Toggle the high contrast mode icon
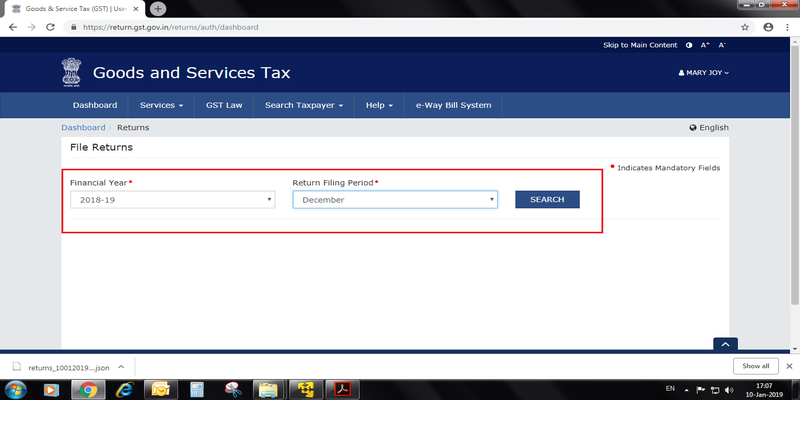 [689, 46]
